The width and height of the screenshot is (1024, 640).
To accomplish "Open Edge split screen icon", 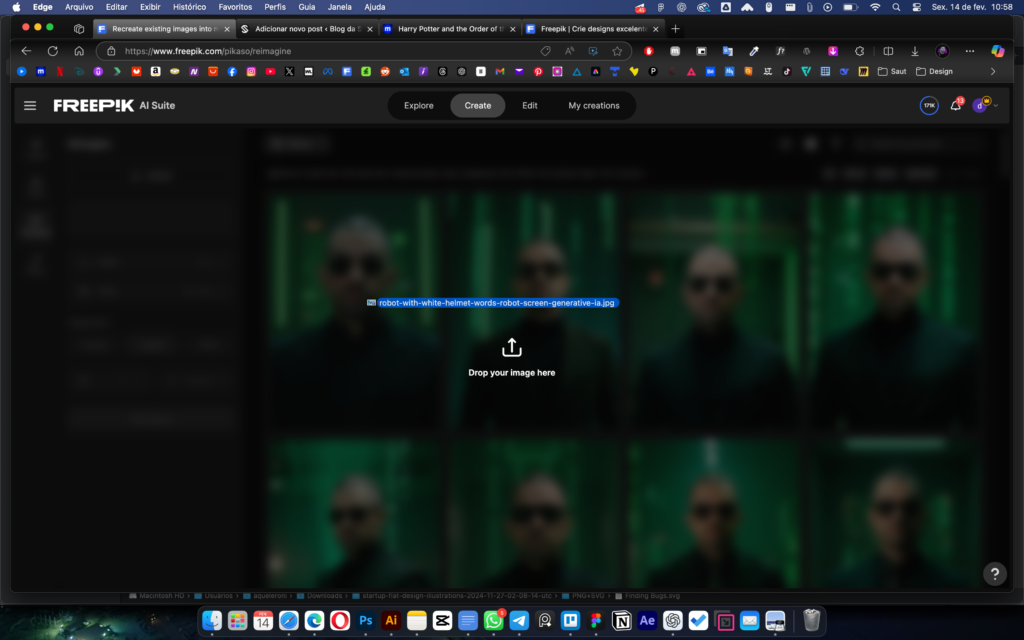I will point(888,51).
